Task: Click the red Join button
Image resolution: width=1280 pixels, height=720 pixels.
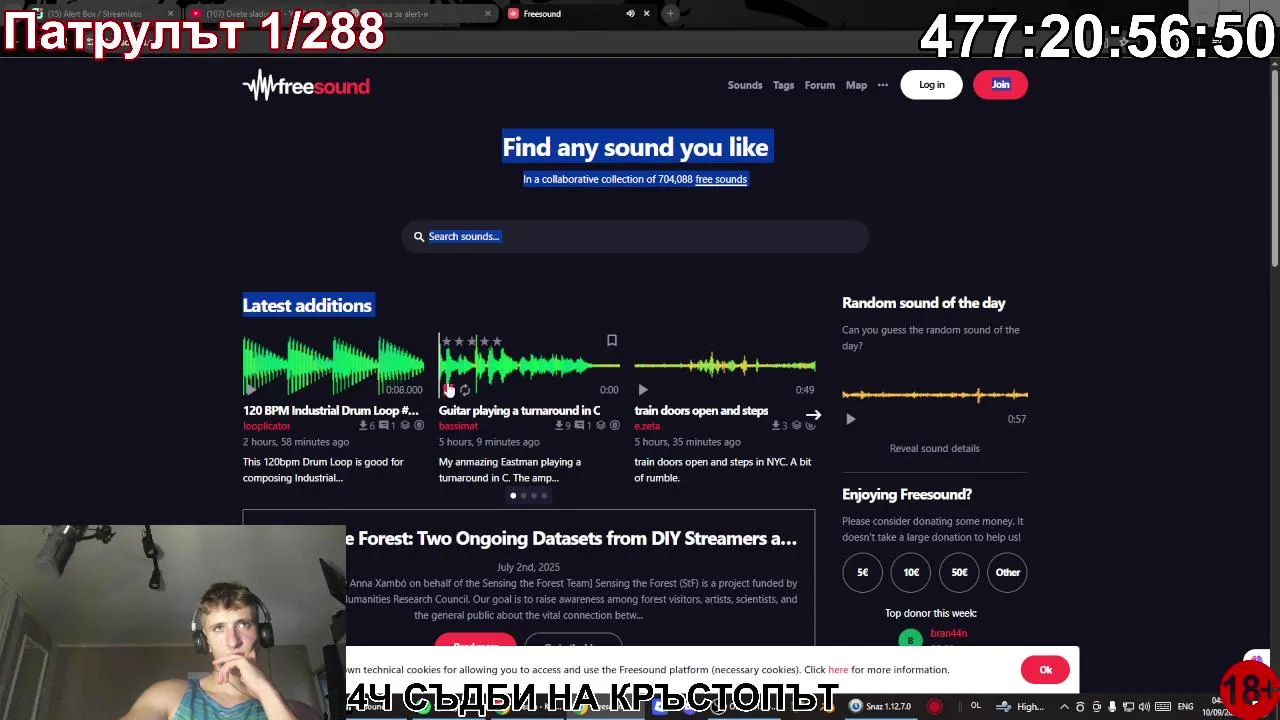Action: click(1000, 85)
